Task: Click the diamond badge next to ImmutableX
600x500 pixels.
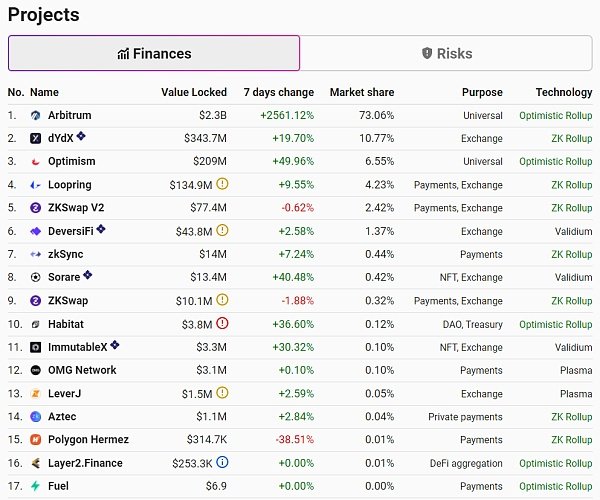Action: click(x=114, y=345)
